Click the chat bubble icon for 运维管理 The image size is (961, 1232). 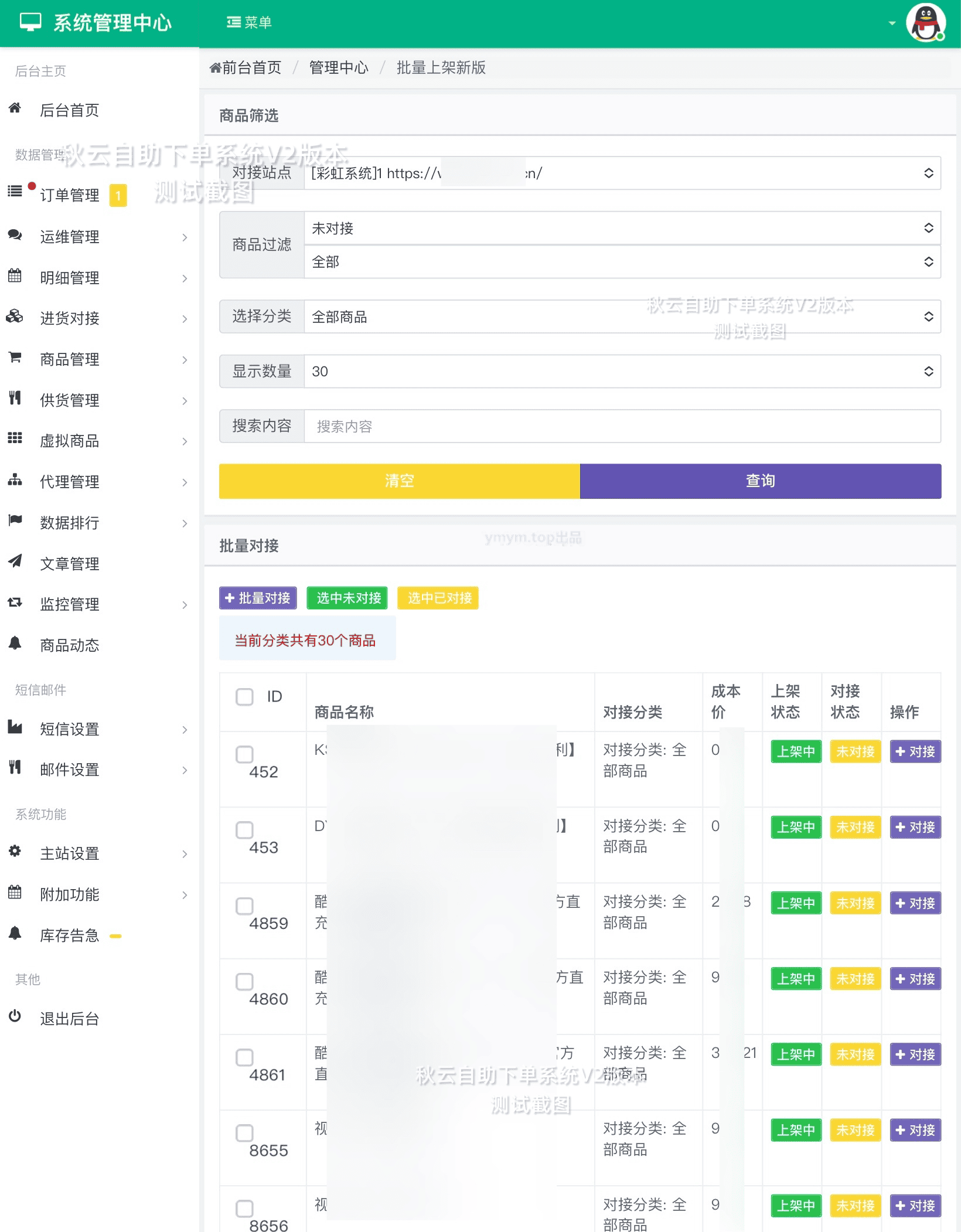pos(15,235)
